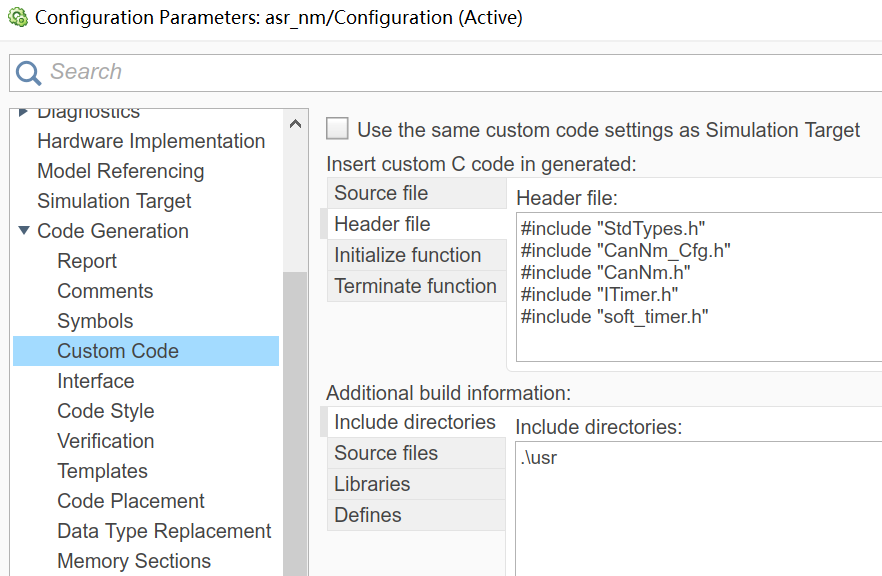Viewport: 882px width, 576px height.
Task: Open the Defines build tab
Action: point(416,515)
